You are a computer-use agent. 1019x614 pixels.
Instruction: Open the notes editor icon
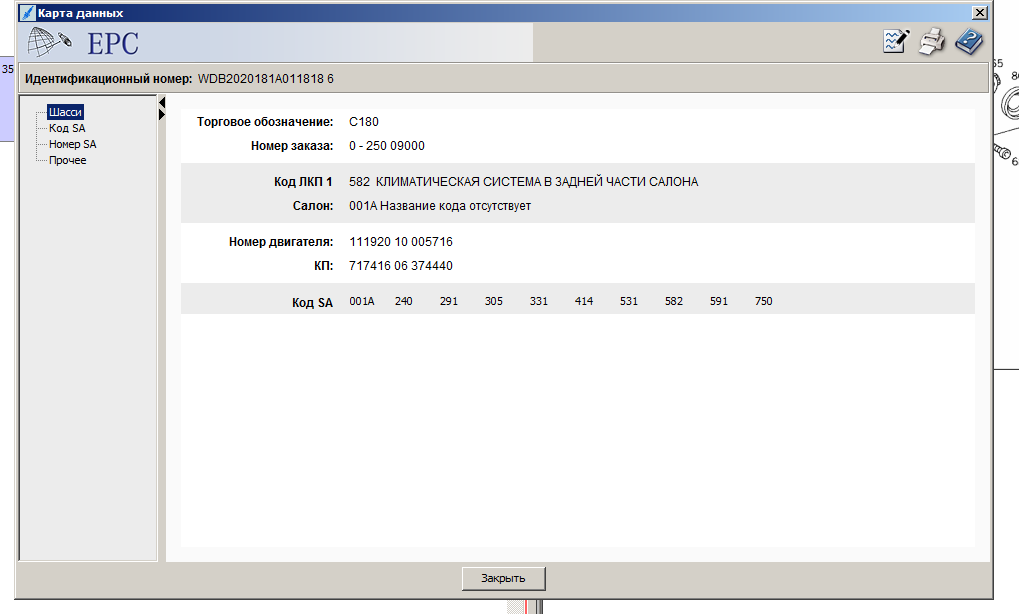pyautogui.click(x=896, y=42)
